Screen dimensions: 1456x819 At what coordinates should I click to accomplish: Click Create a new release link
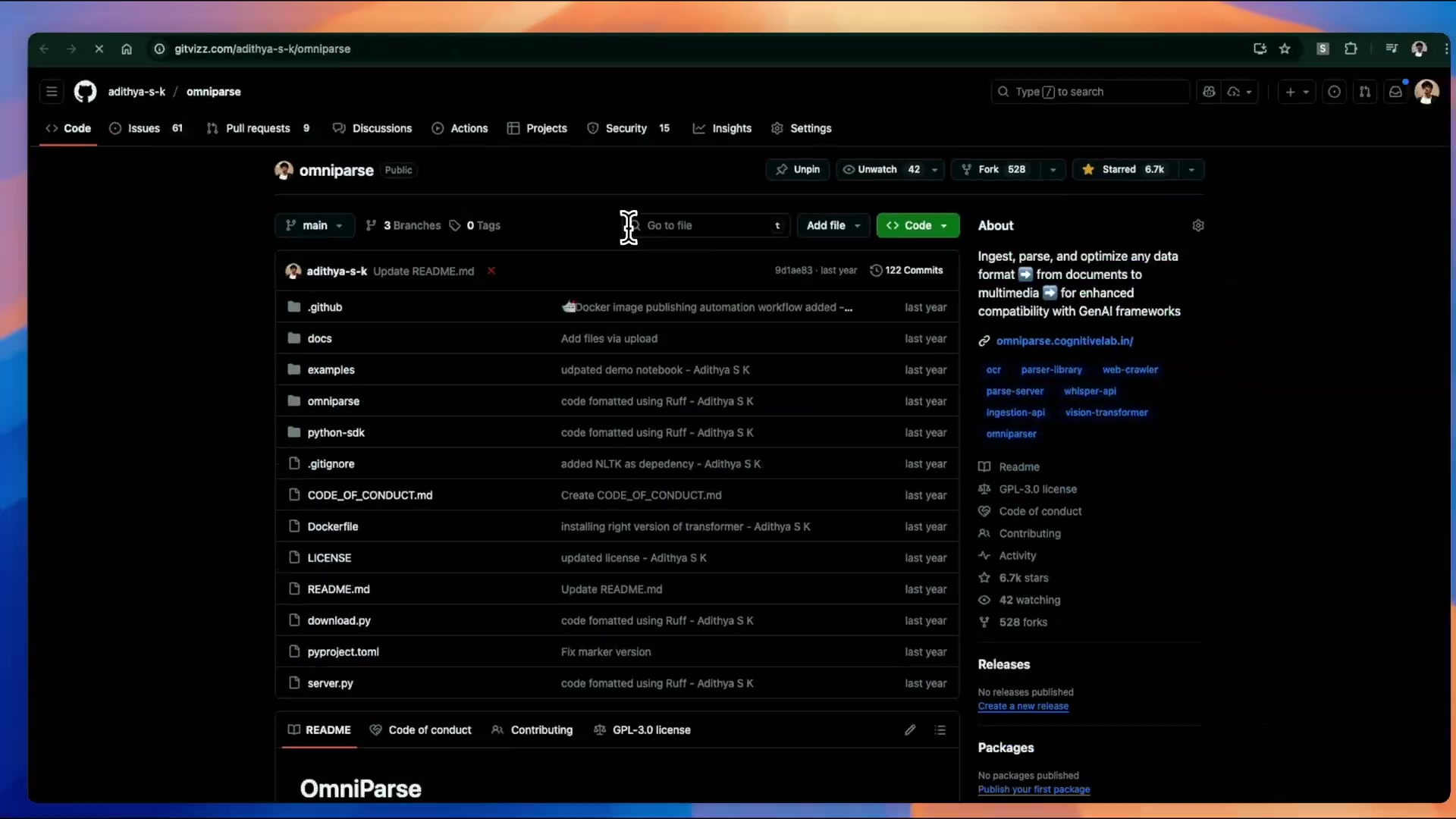tap(1023, 706)
